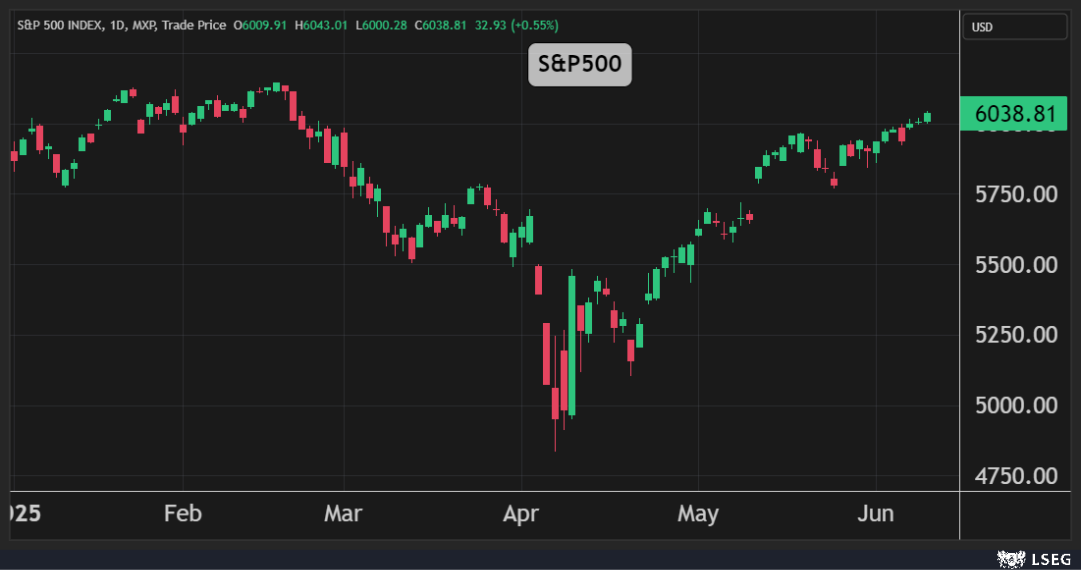
Task: Click the lowest April candle with long wick
Action: point(555,403)
